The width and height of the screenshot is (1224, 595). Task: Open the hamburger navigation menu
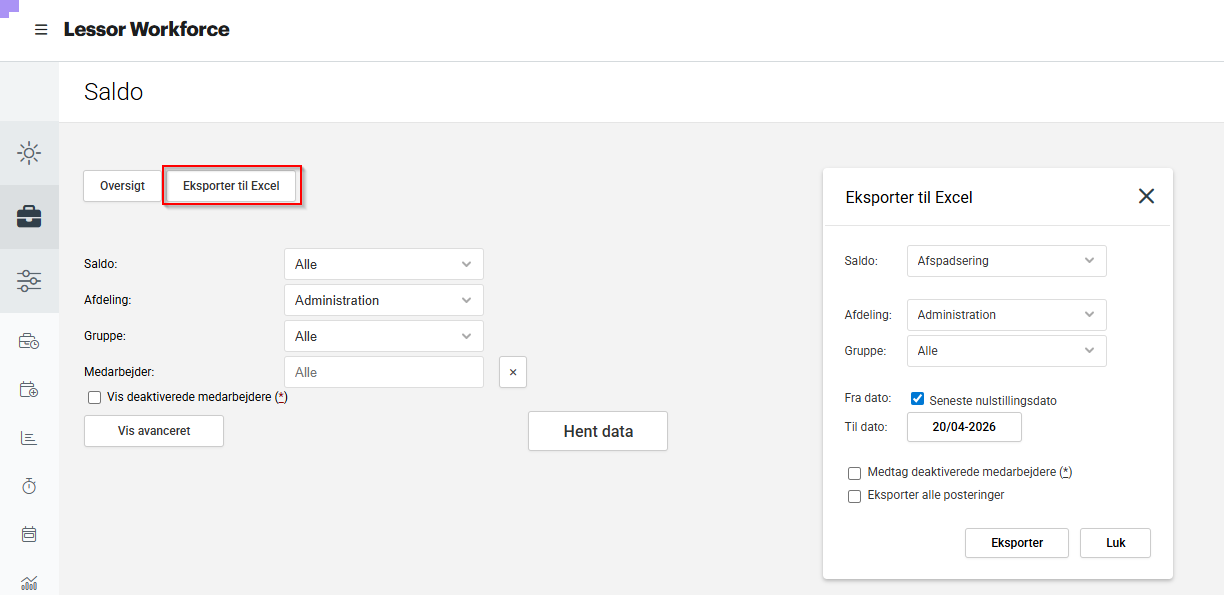pos(41,30)
